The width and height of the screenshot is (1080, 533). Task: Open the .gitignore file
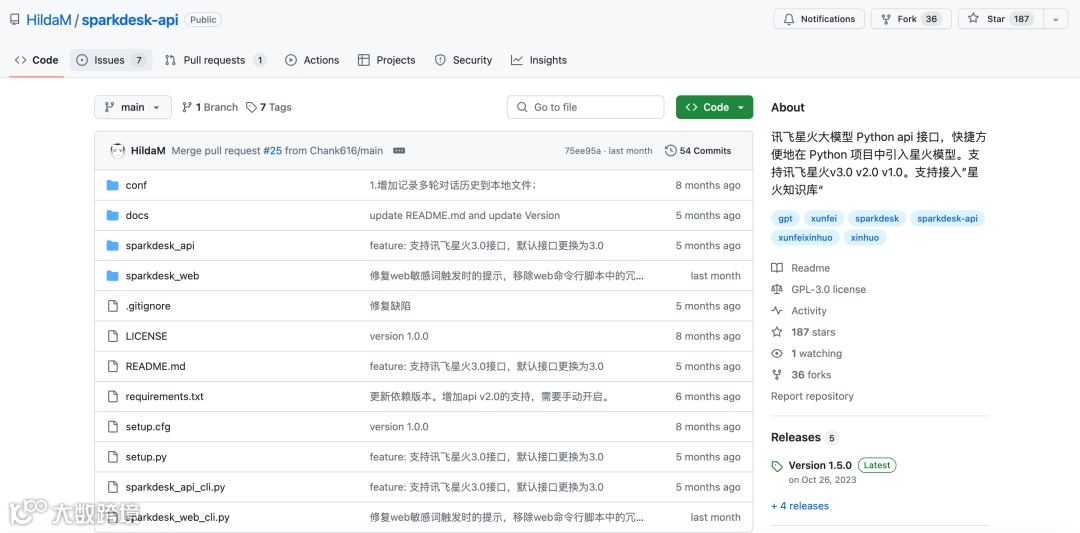click(x=148, y=306)
